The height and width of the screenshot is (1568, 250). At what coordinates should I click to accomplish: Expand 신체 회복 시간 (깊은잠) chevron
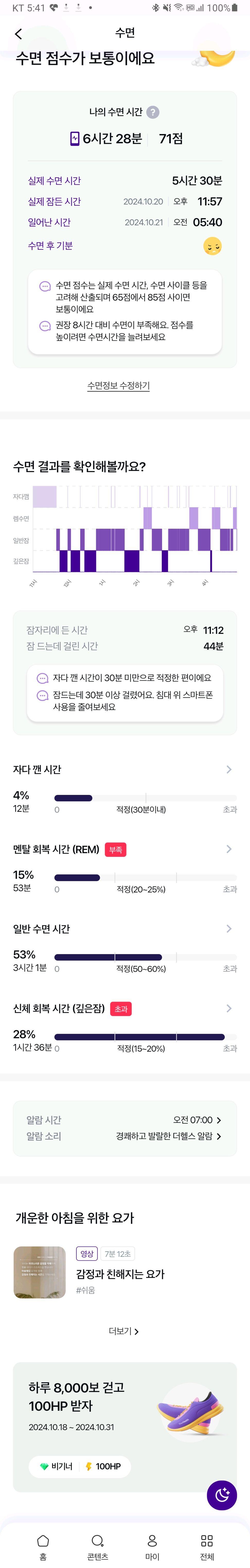coord(229,1009)
